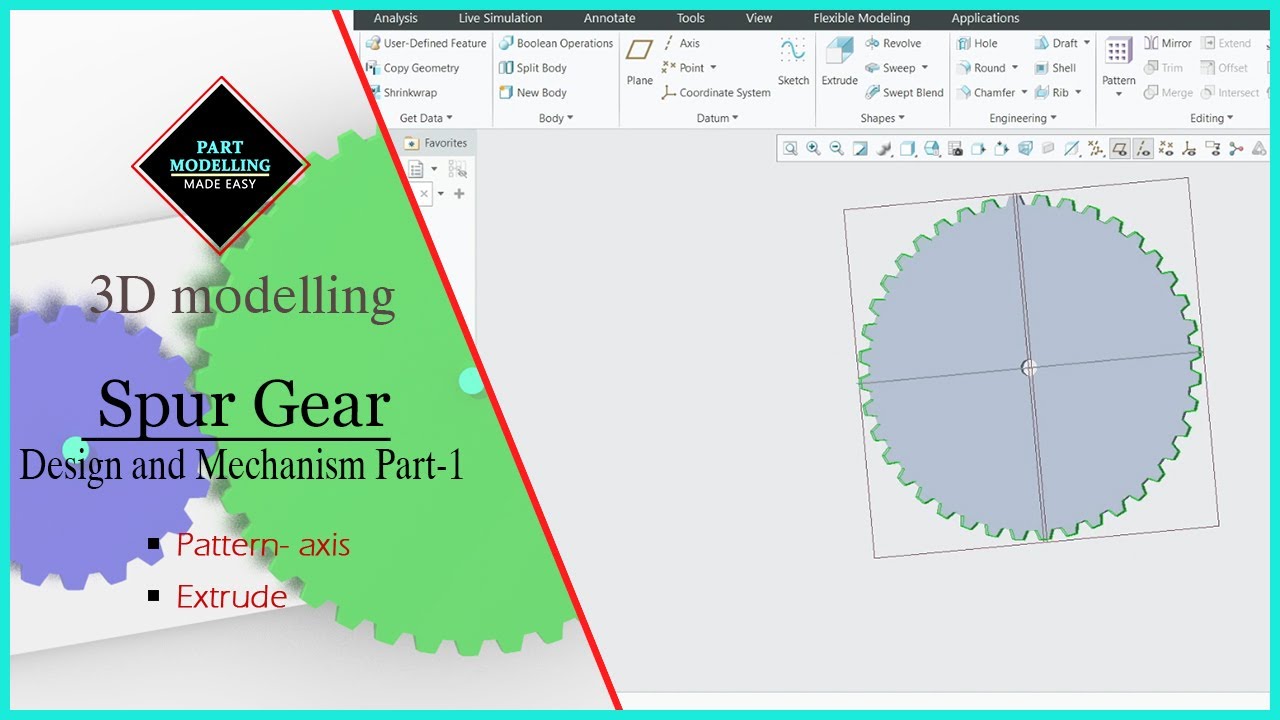Switch to the Tools tab
The height and width of the screenshot is (720, 1280).
pos(691,18)
